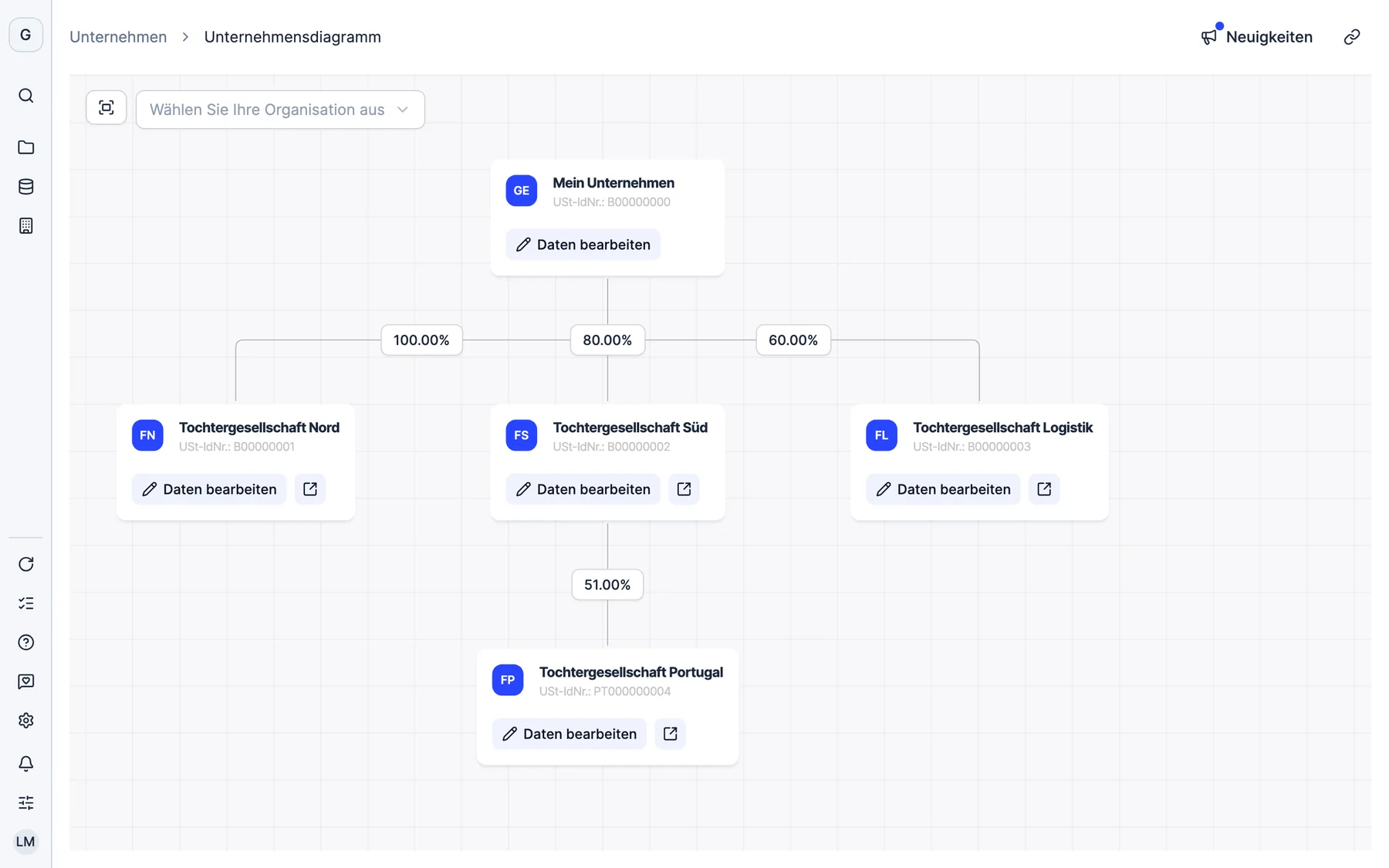1389x868 pixels.
Task: Click the FL company badge
Action: (881, 435)
